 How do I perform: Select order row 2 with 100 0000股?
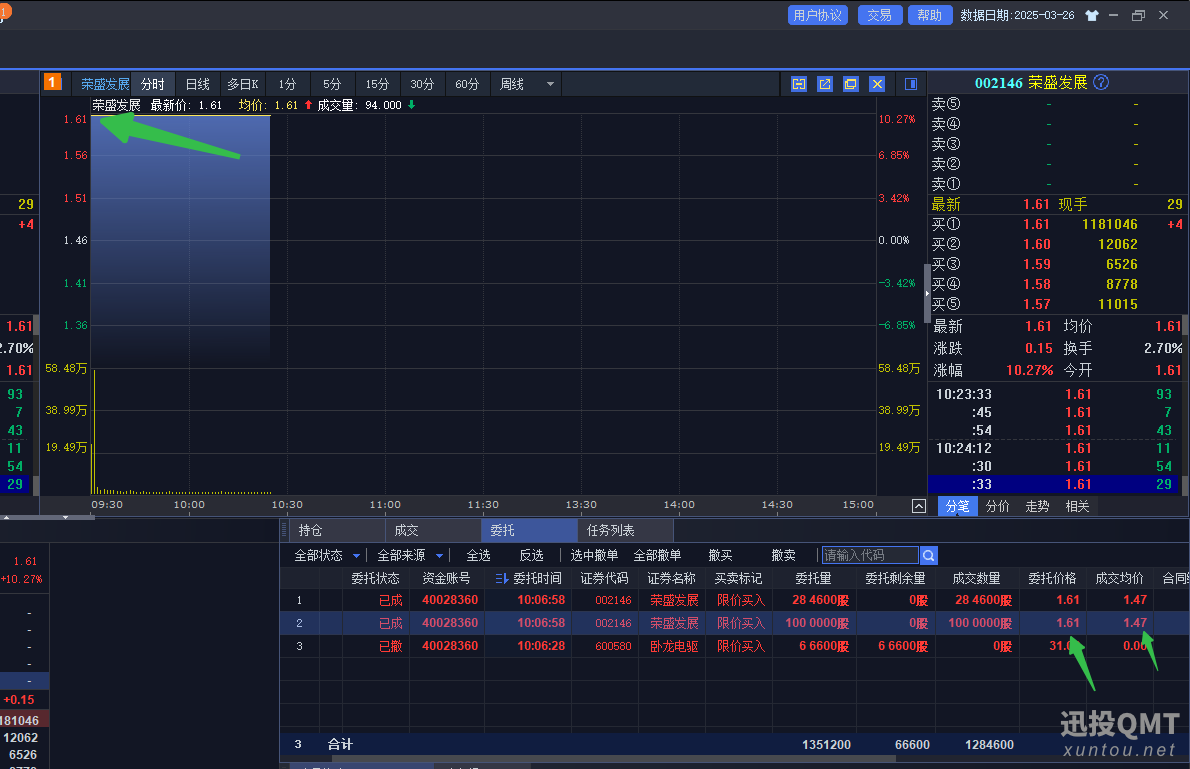coord(735,623)
